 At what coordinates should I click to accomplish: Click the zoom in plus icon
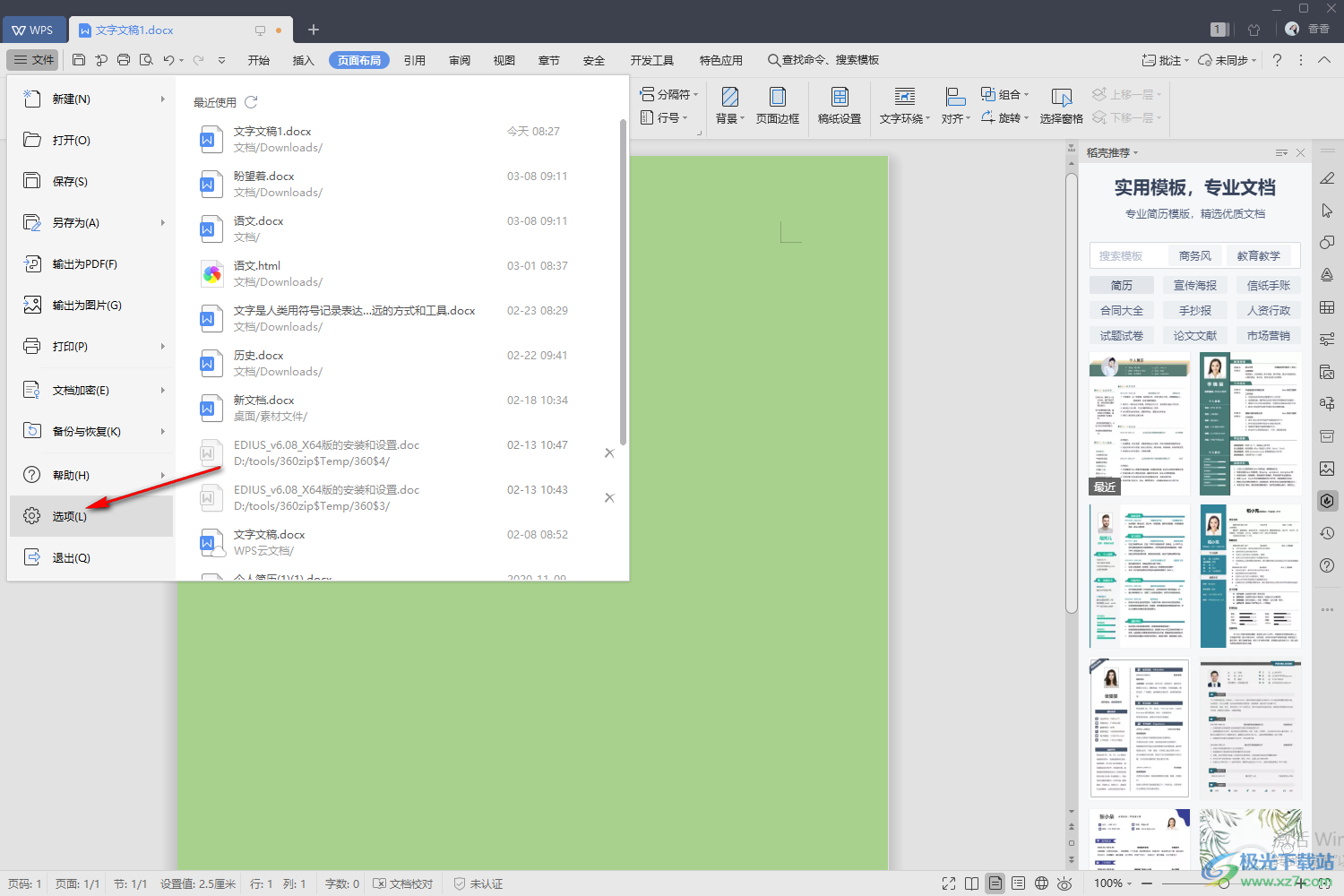pos(1301,883)
